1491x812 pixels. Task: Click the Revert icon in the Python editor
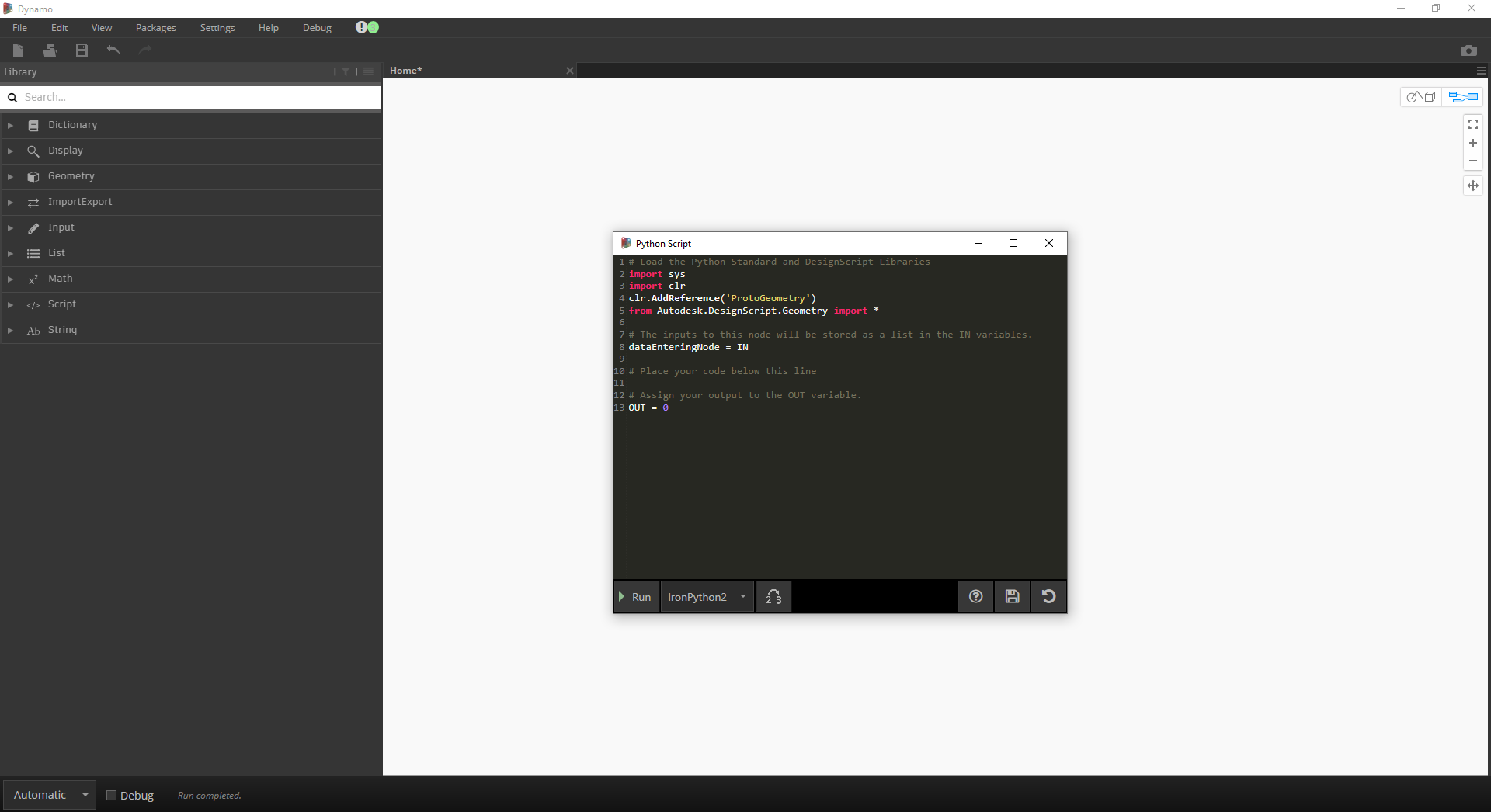coord(1048,596)
